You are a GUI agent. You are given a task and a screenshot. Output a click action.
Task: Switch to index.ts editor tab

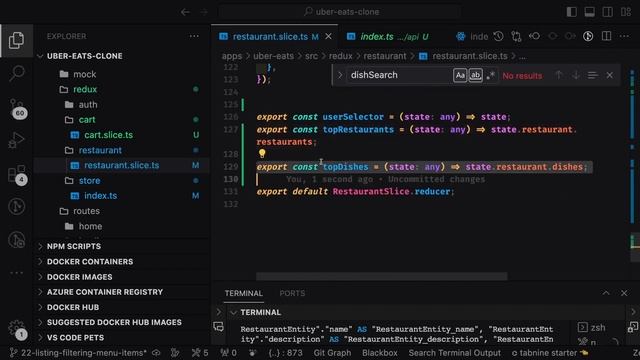pyautogui.click(x=388, y=37)
